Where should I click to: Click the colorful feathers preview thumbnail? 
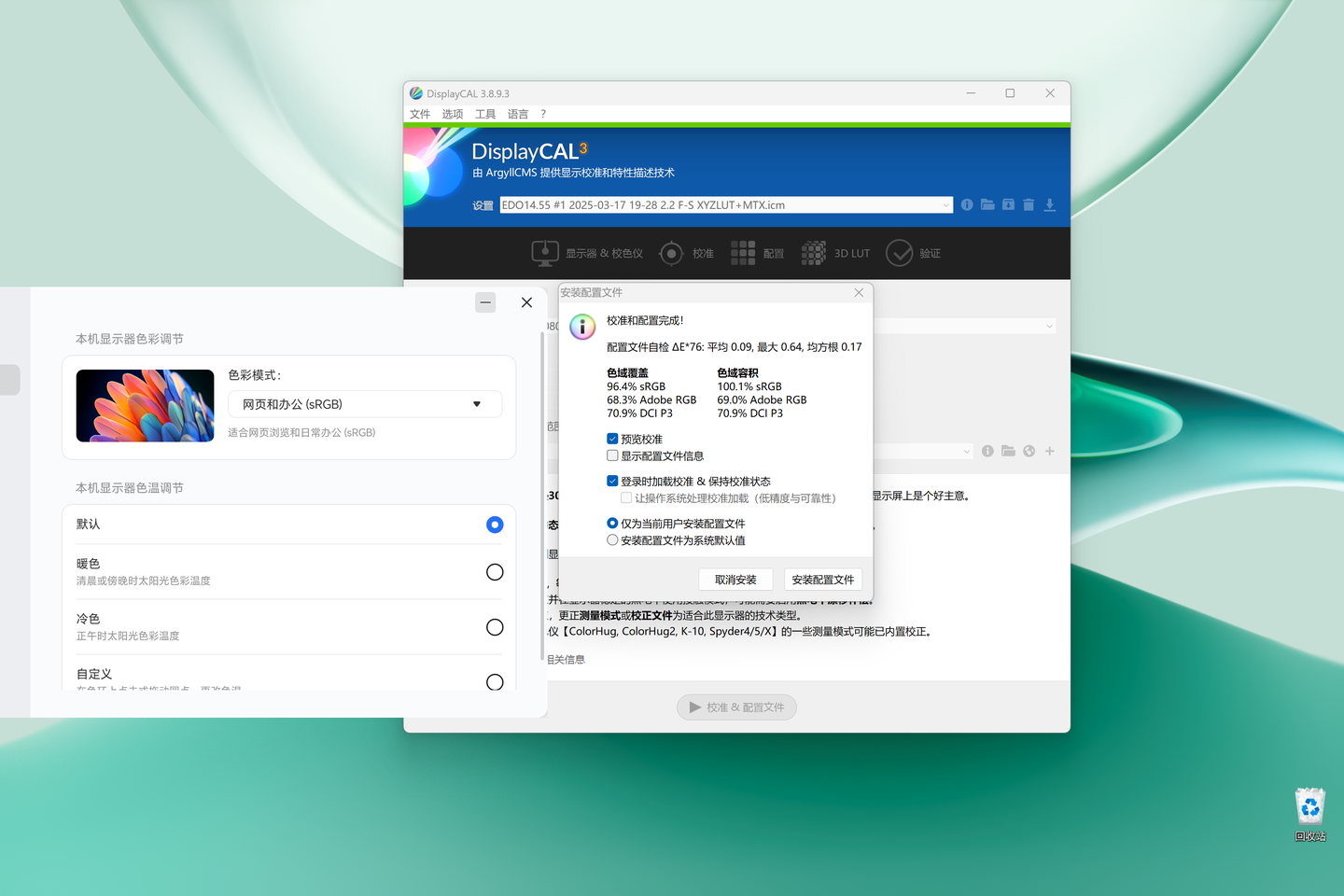point(145,406)
